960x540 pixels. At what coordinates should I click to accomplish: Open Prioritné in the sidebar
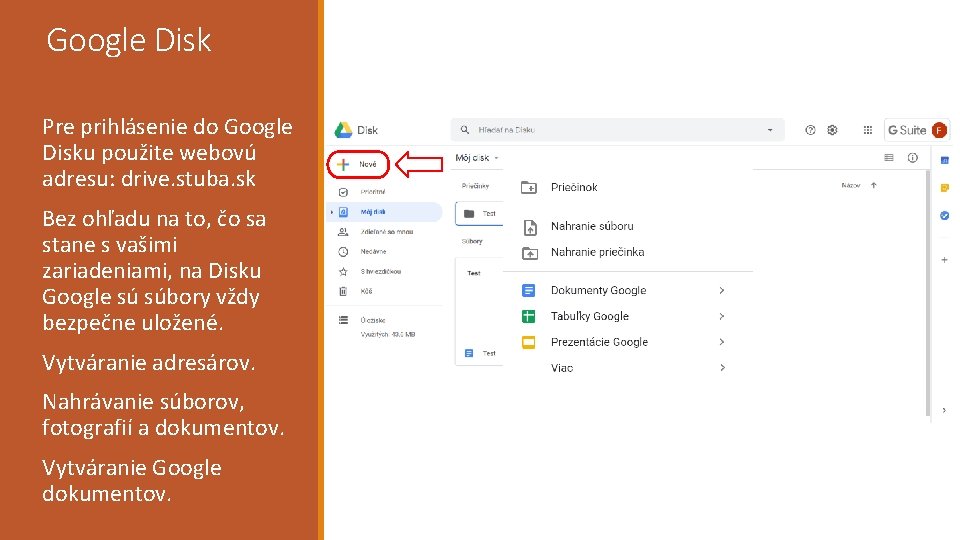coord(372,192)
